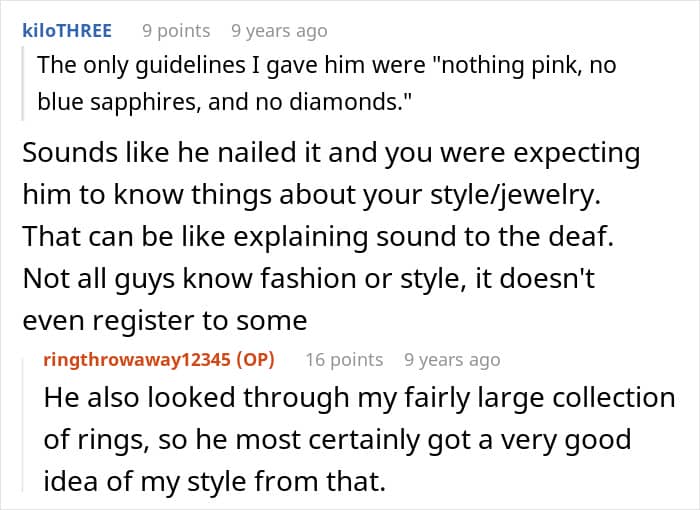Click the line "Not all guys know fashion"

click(x=308, y=279)
